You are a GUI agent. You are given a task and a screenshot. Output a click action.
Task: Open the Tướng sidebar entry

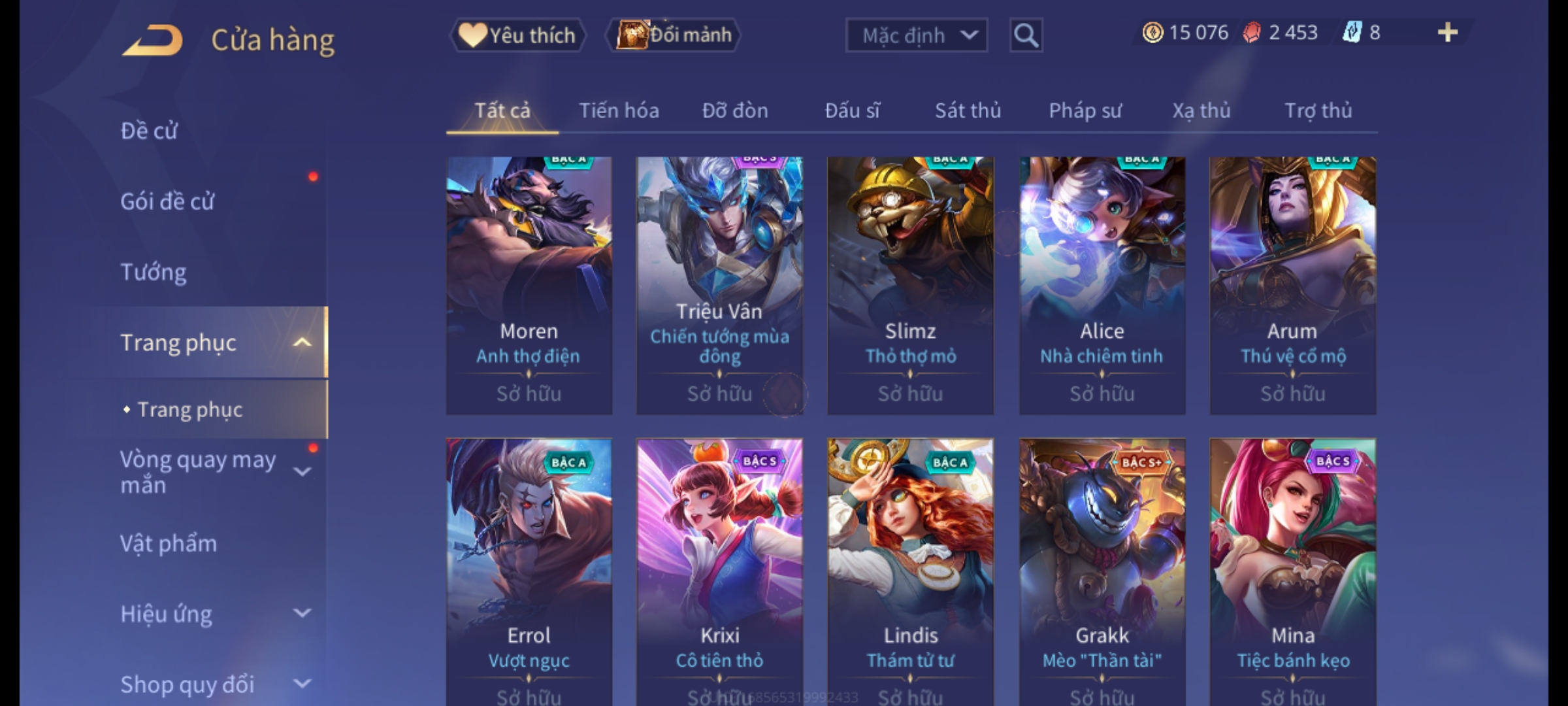tap(154, 272)
